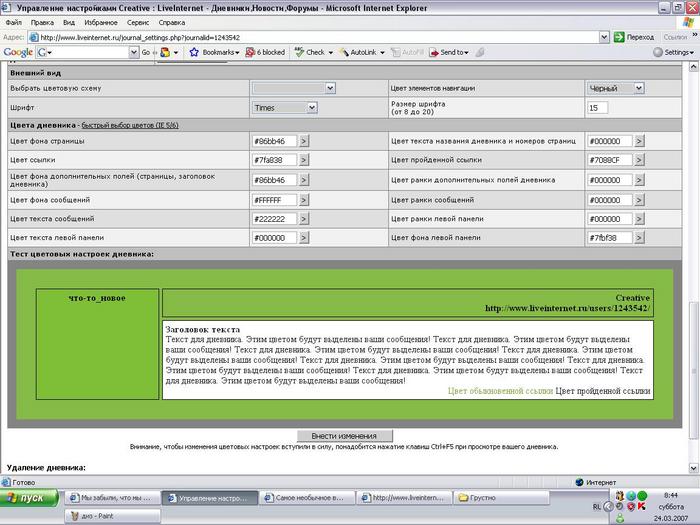The width and height of the screenshot is (700, 525).
Task: Open the color scheme selection dropdown
Action: 294,88
